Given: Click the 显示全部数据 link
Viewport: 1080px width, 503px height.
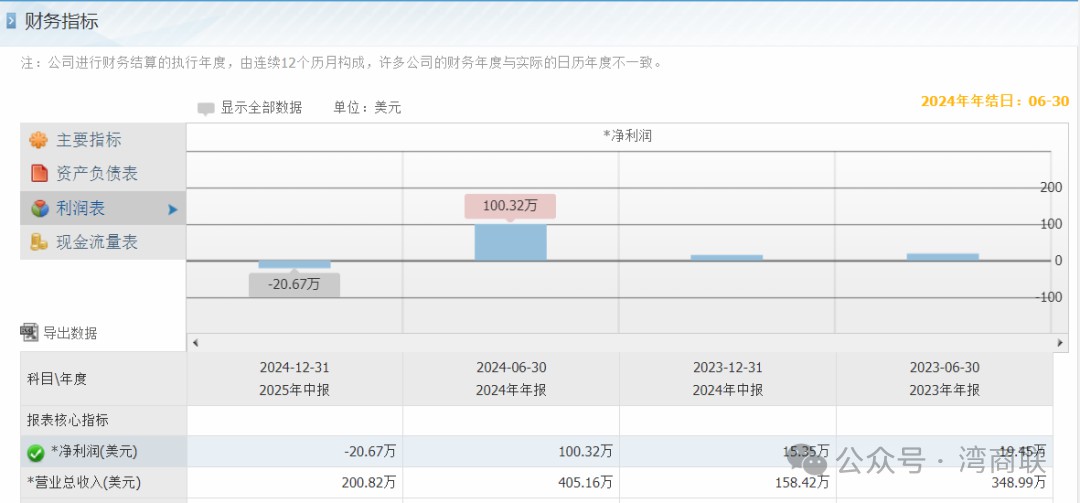Looking at the screenshot, I should pos(261,107).
